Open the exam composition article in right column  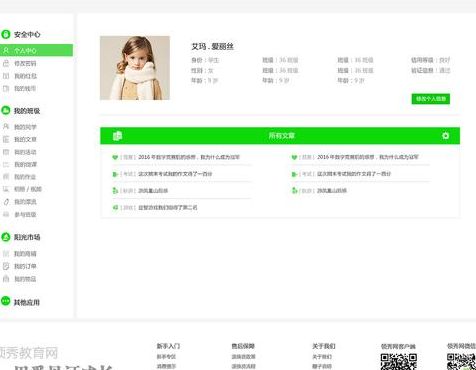354,174
